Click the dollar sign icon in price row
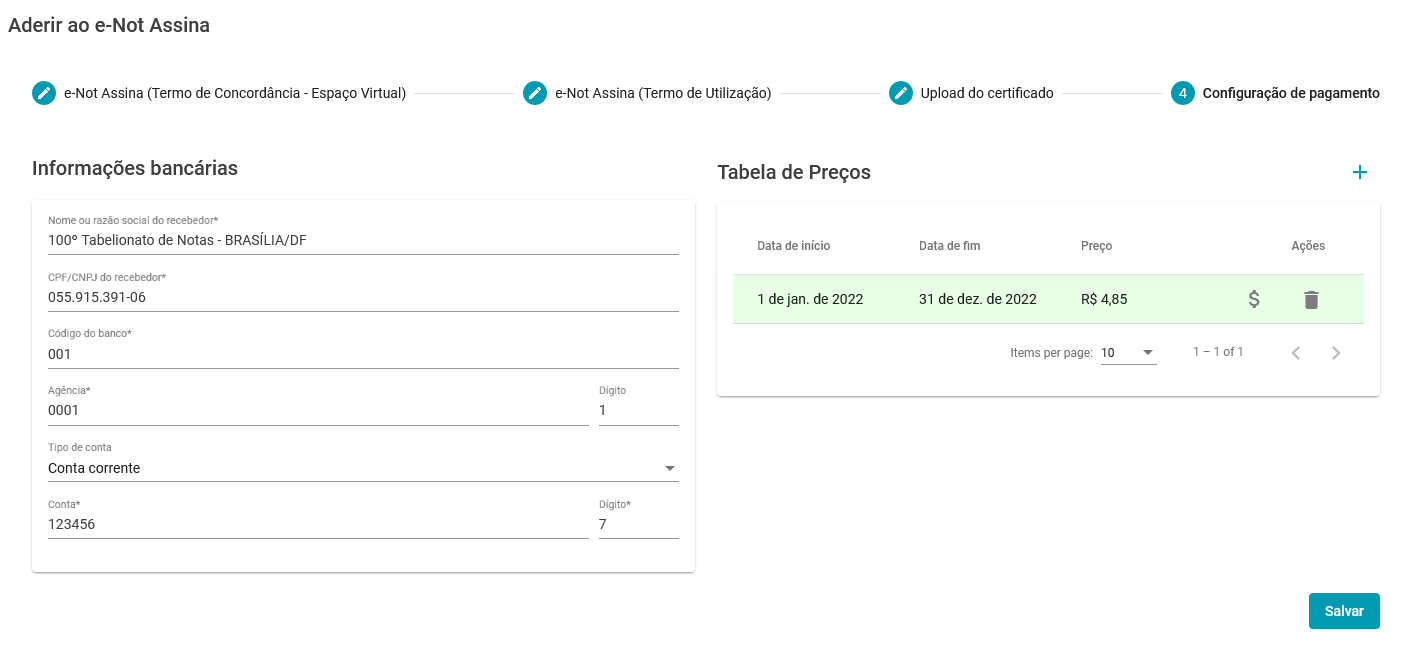The width and height of the screenshot is (1418, 670). coord(1254,299)
